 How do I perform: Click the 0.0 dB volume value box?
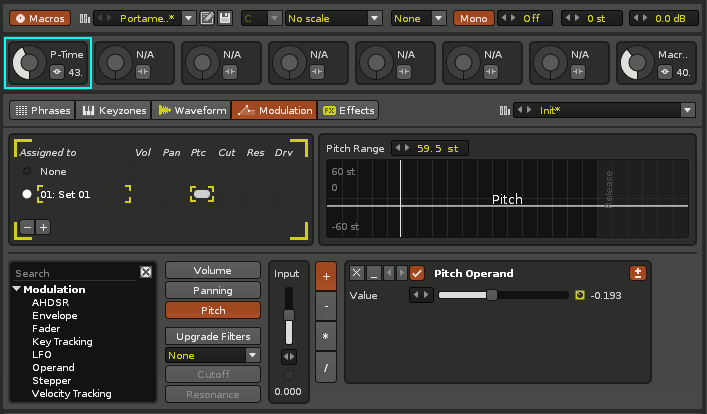[x=664, y=18]
